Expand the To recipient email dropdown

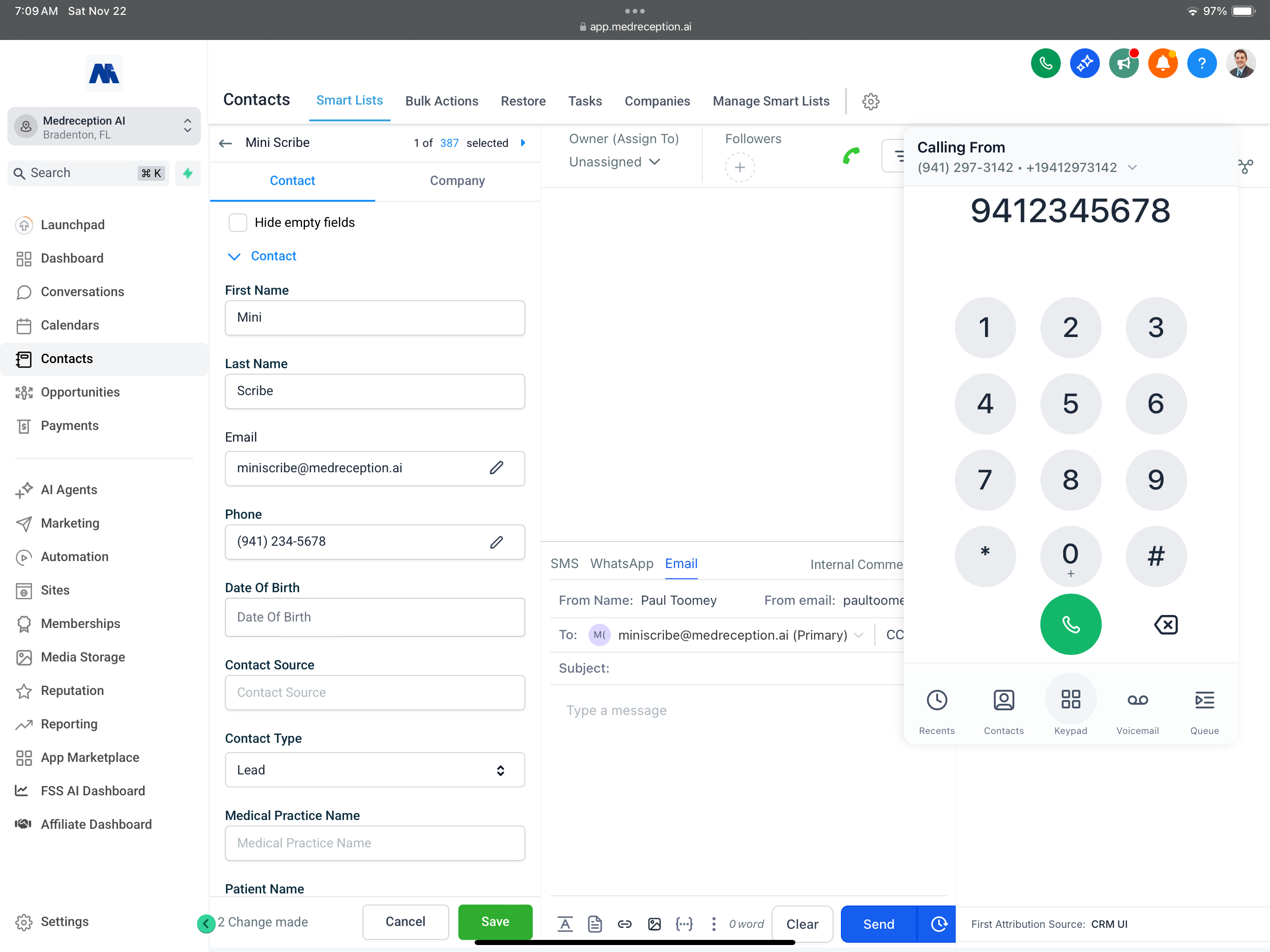[x=859, y=635]
